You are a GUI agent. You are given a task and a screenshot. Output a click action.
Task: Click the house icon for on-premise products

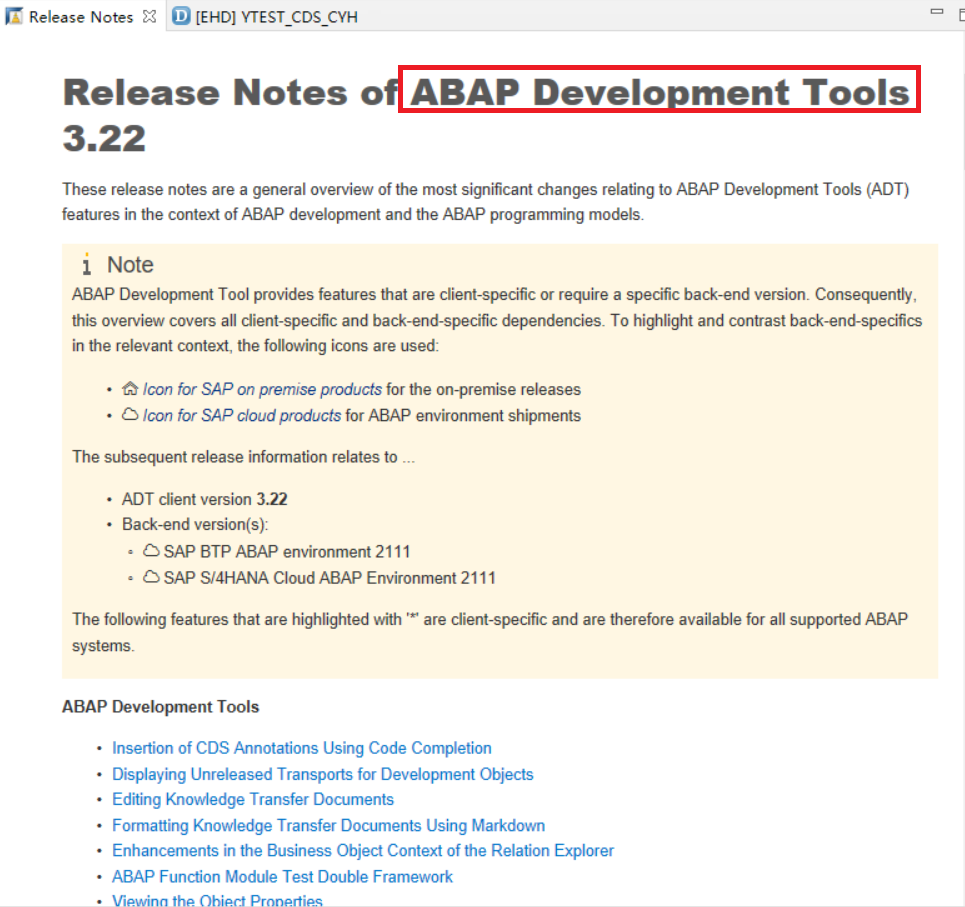coord(130,389)
